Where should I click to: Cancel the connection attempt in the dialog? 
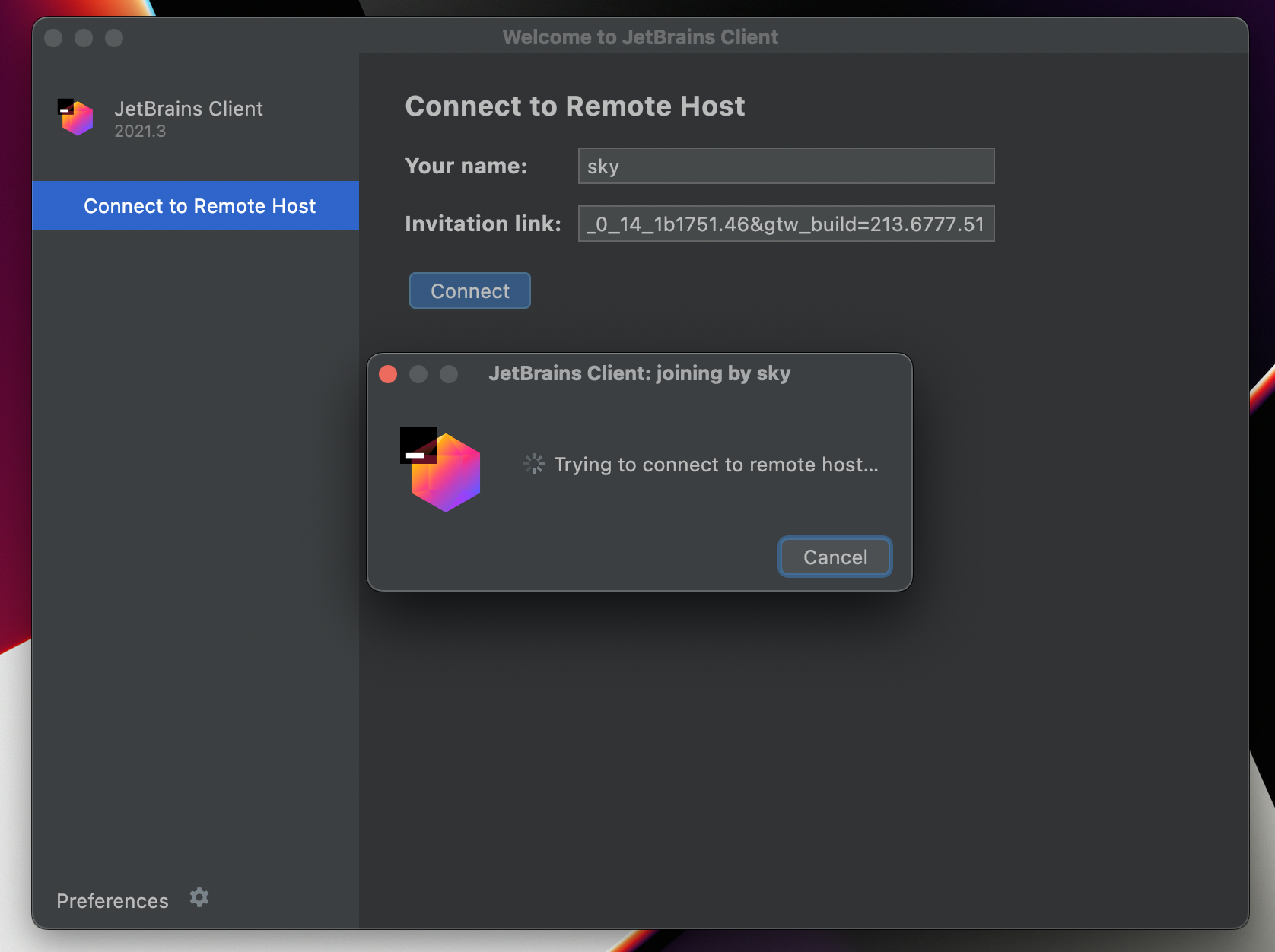835,556
